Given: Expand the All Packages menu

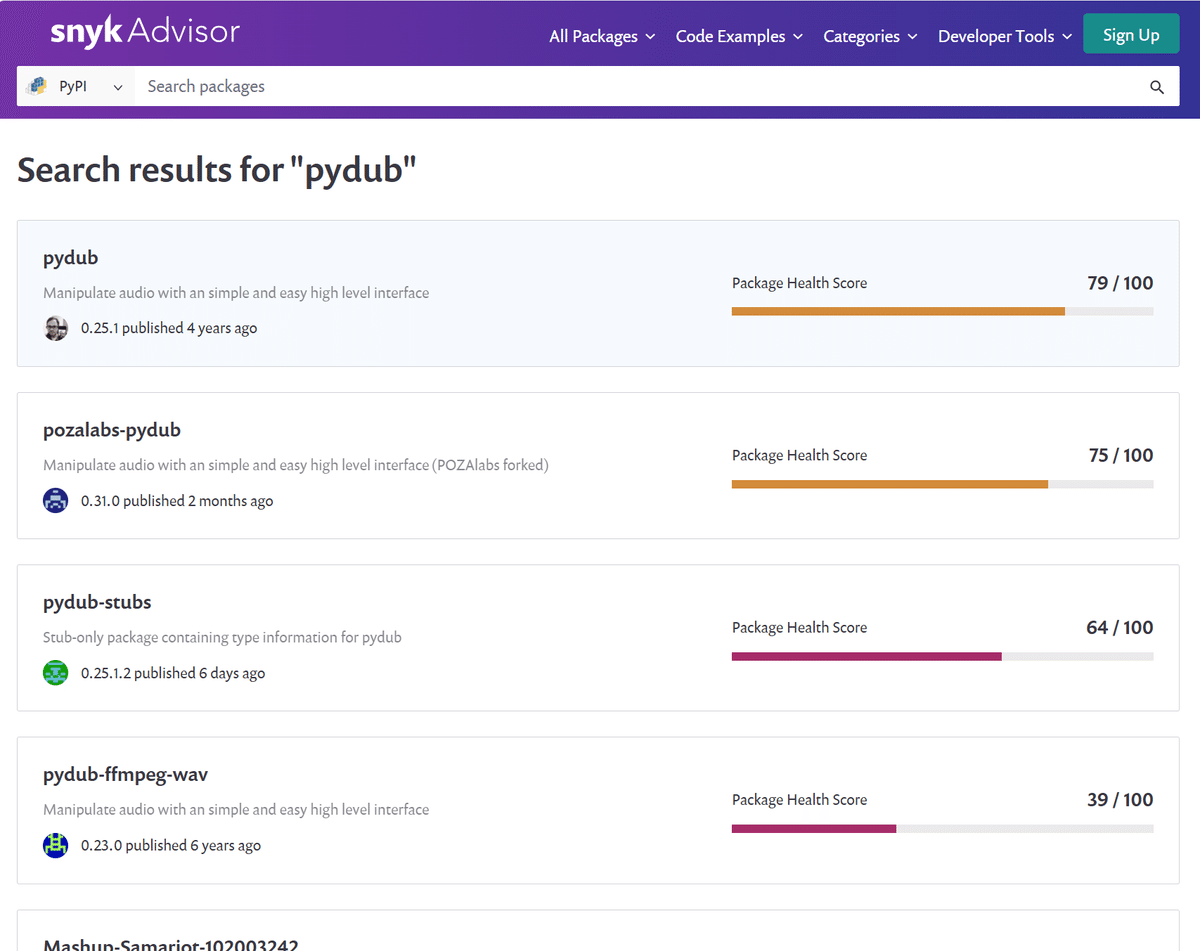Looking at the screenshot, I should point(602,36).
